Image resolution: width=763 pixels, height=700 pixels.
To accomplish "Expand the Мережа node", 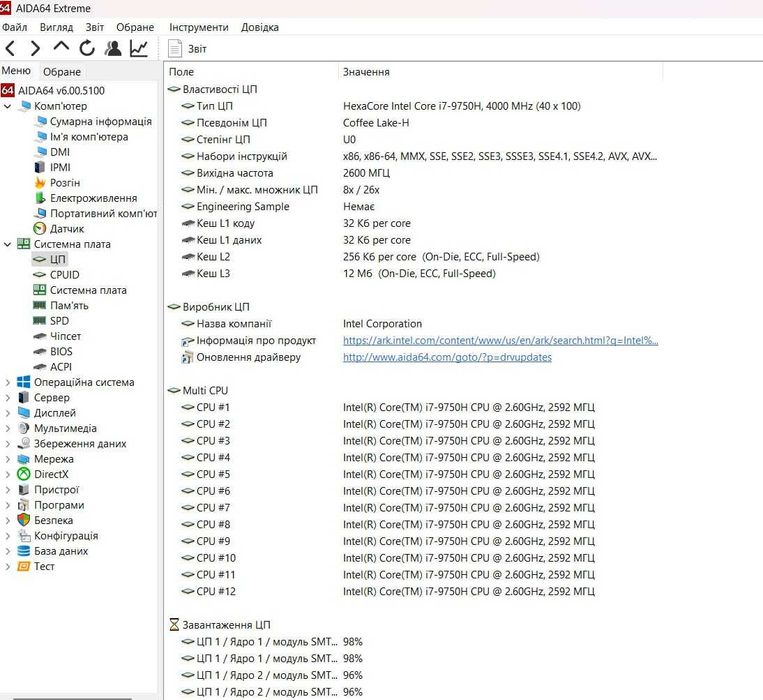I will tap(7, 459).
